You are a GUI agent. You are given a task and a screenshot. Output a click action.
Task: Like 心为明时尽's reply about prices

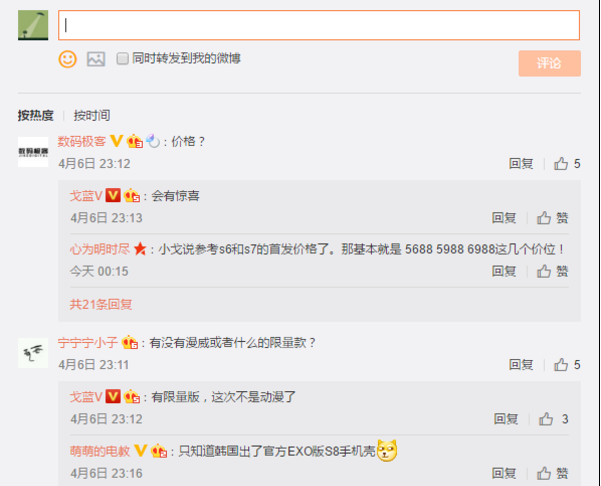coord(552,271)
